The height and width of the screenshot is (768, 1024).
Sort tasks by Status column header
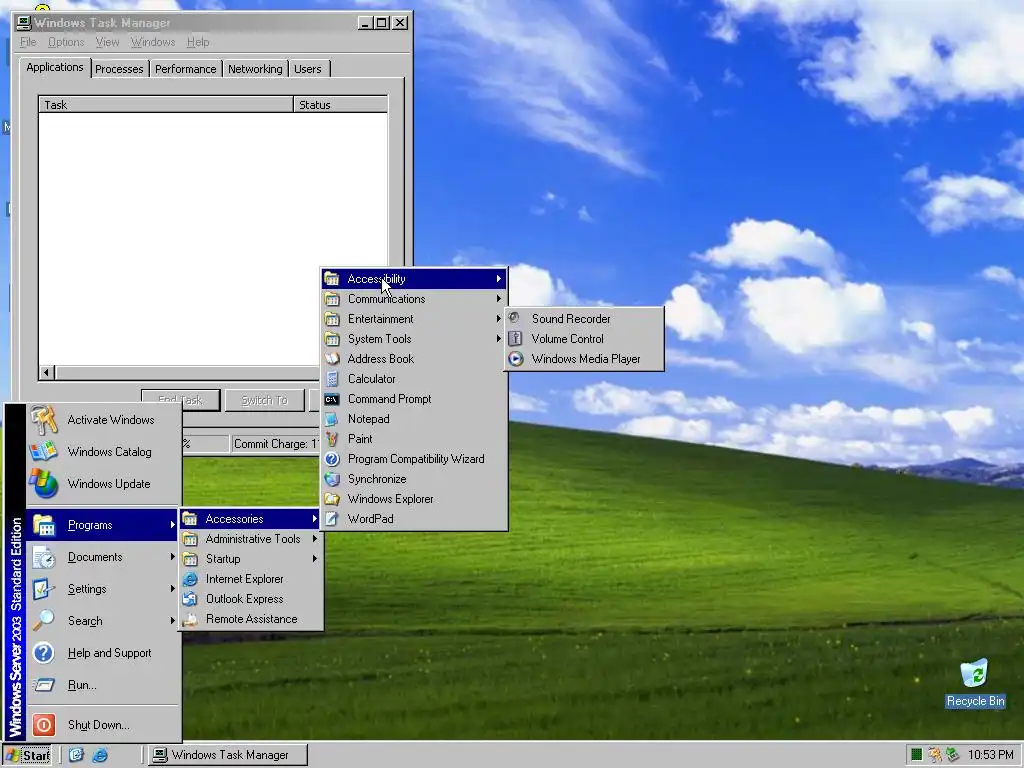(x=340, y=104)
